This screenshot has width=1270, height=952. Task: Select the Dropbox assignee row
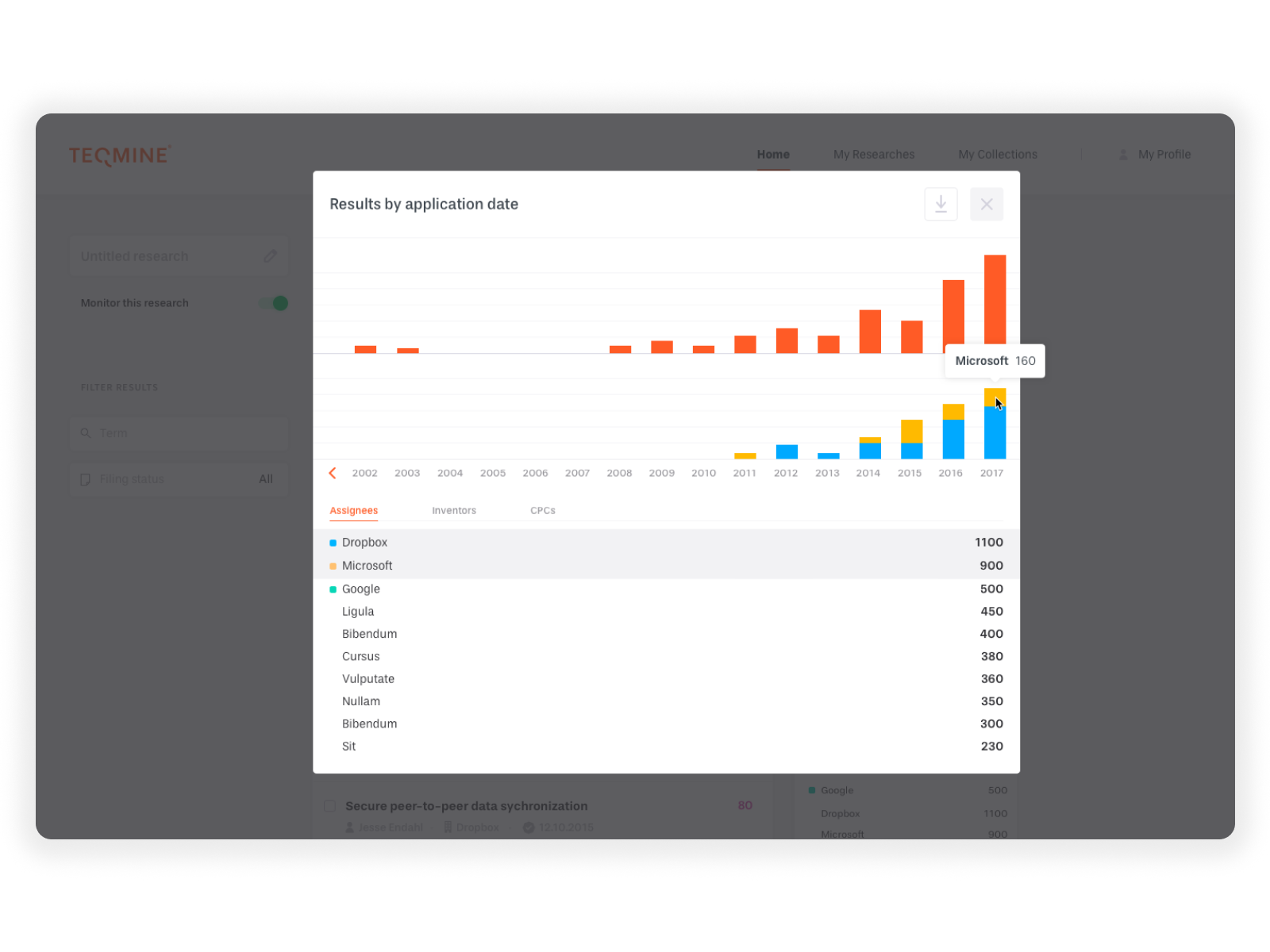point(666,543)
